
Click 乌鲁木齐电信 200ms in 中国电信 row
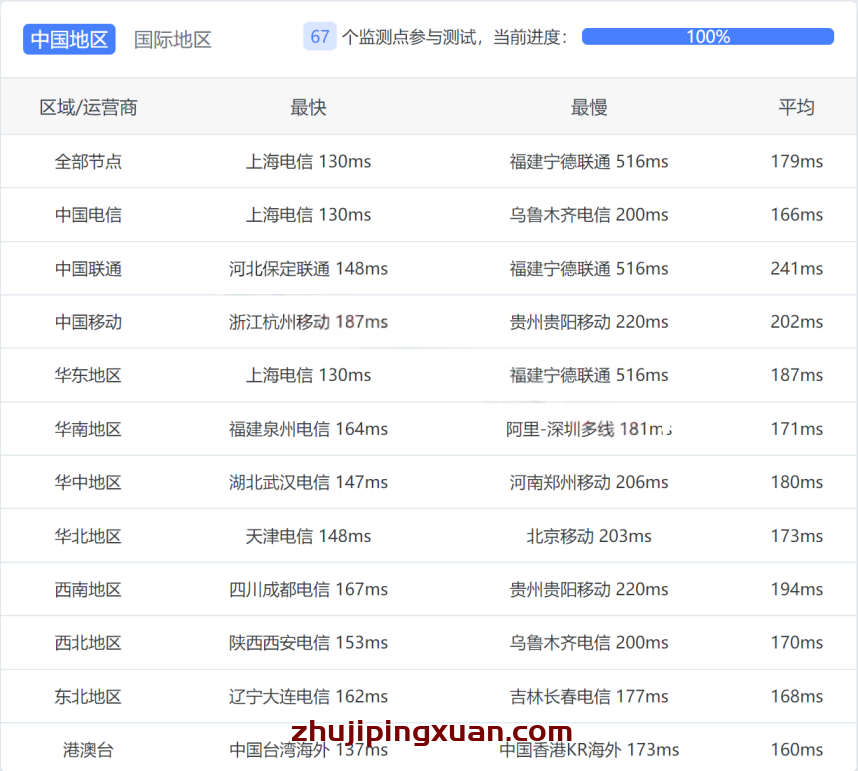coord(589,215)
